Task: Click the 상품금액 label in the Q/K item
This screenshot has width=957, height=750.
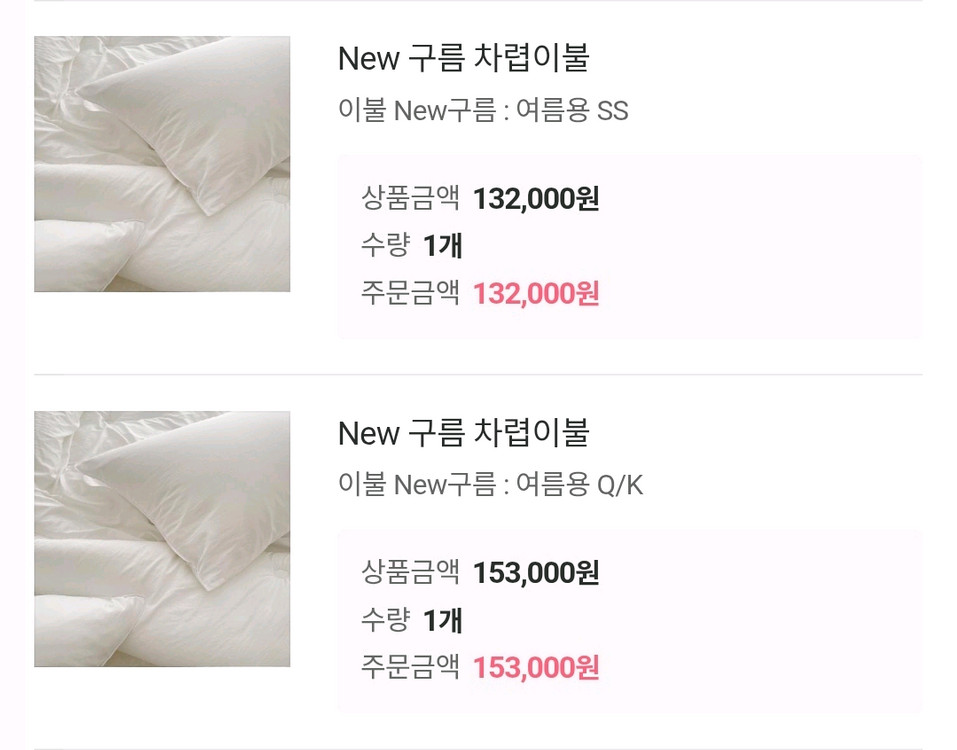Action: tap(410, 573)
